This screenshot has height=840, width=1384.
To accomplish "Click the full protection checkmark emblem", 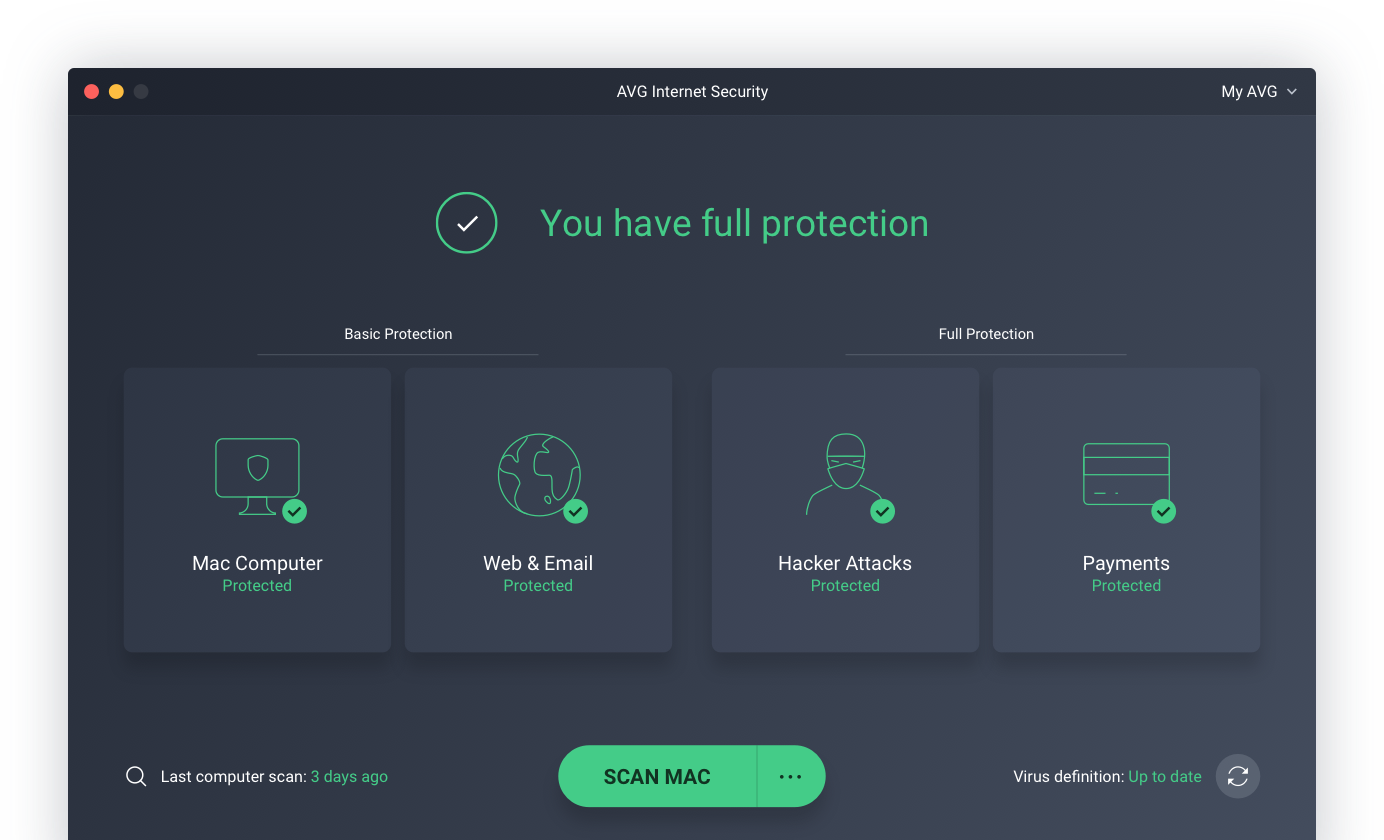I will [x=466, y=222].
